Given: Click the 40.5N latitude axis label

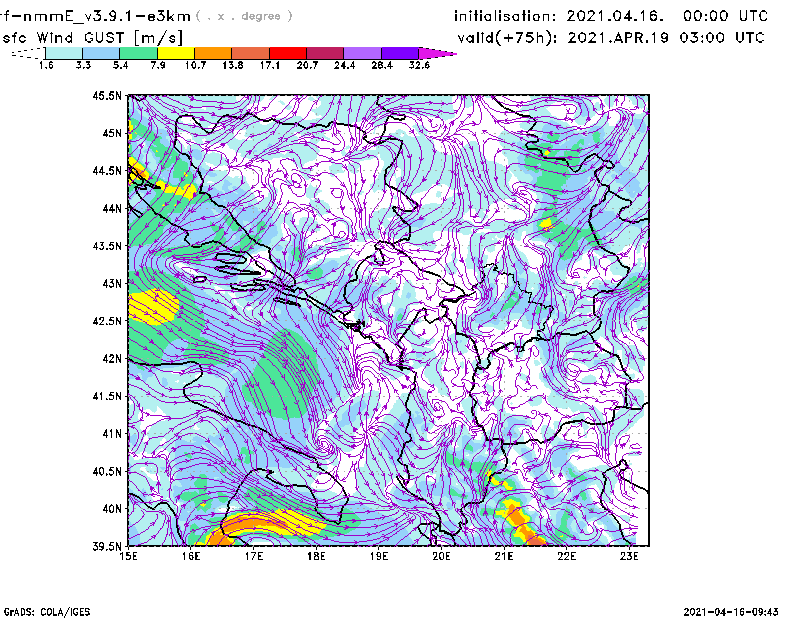Looking at the screenshot, I should (107, 471).
